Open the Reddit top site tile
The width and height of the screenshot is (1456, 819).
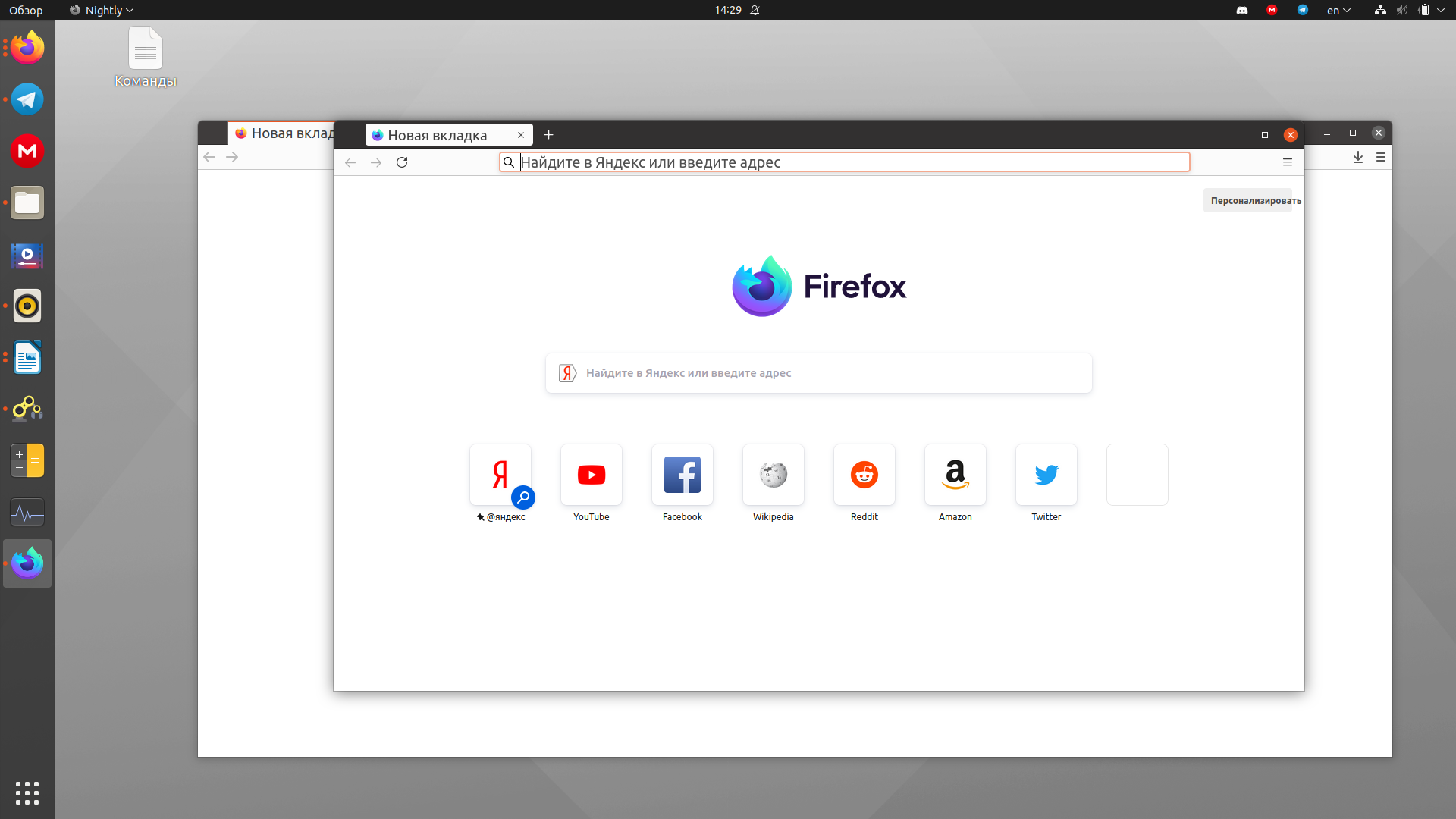864,475
